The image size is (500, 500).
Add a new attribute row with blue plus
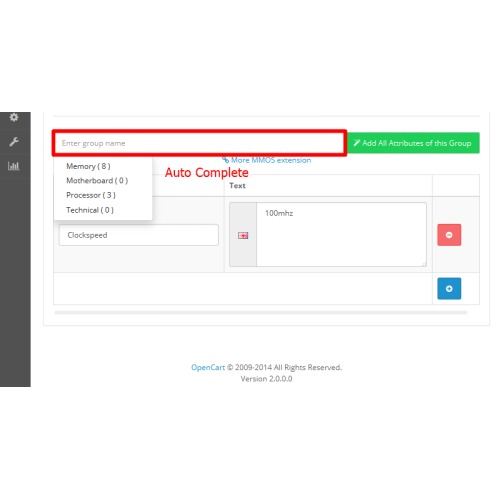click(449, 289)
